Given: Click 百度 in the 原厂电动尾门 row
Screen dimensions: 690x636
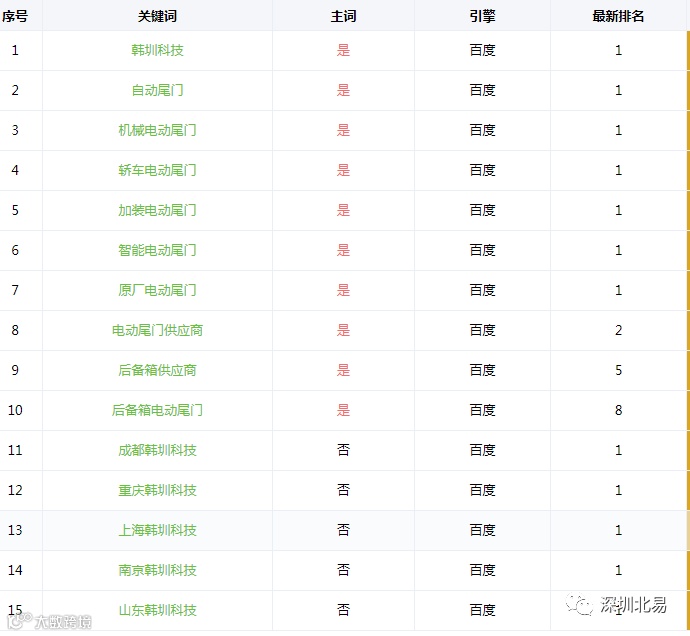Looking at the screenshot, I should (482, 290).
